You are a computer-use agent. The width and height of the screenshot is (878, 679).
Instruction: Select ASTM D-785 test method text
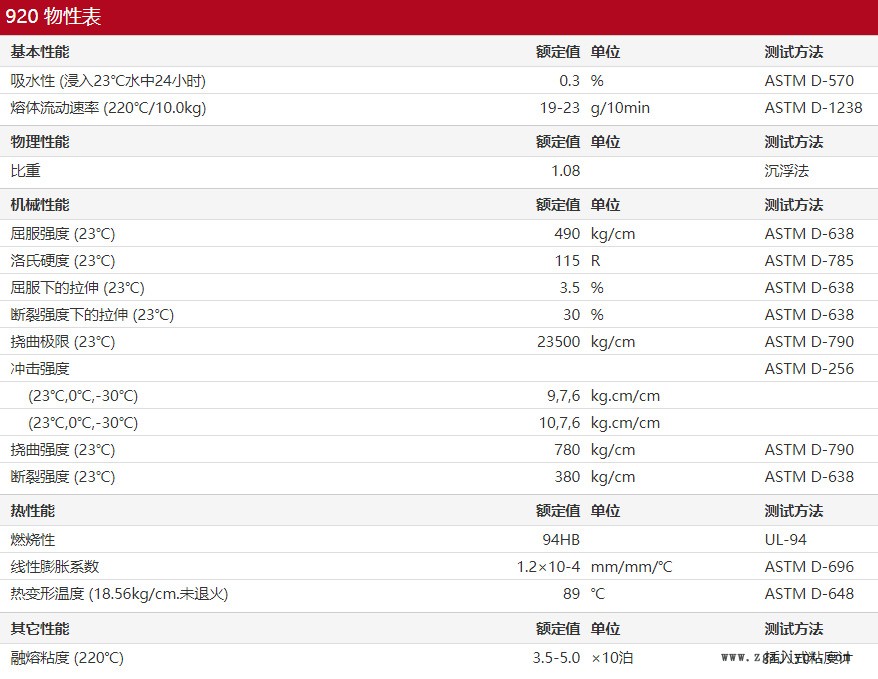tap(809, 261)
